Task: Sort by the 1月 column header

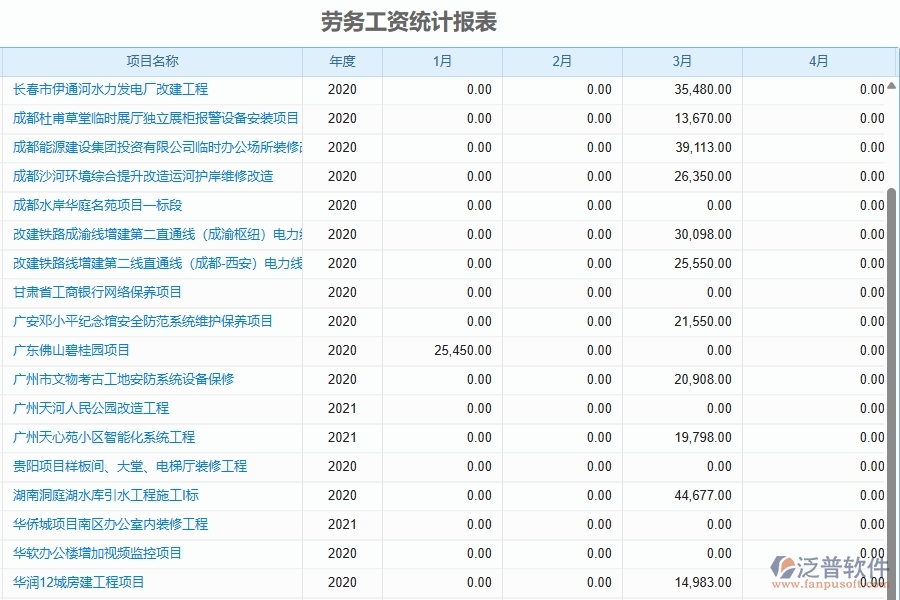Action: (x=442, y=61)
